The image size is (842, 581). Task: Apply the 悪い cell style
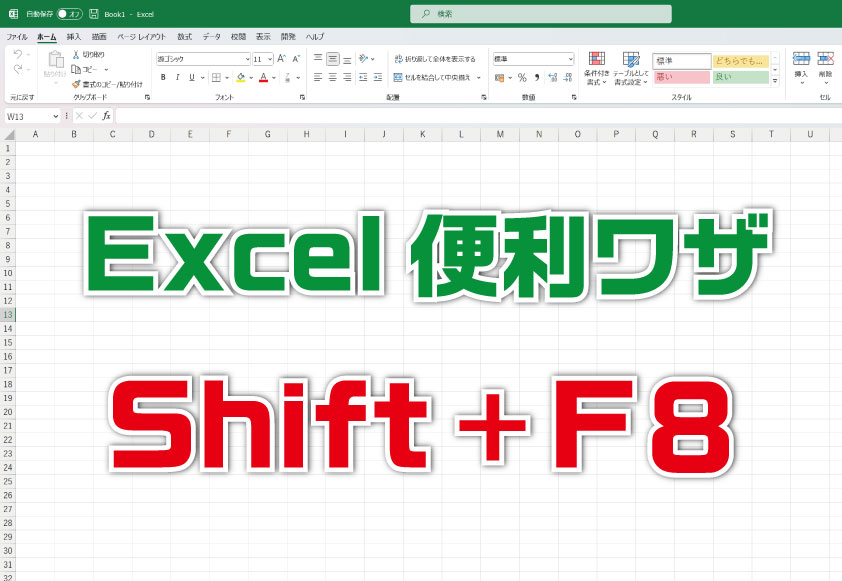point(682,77)
